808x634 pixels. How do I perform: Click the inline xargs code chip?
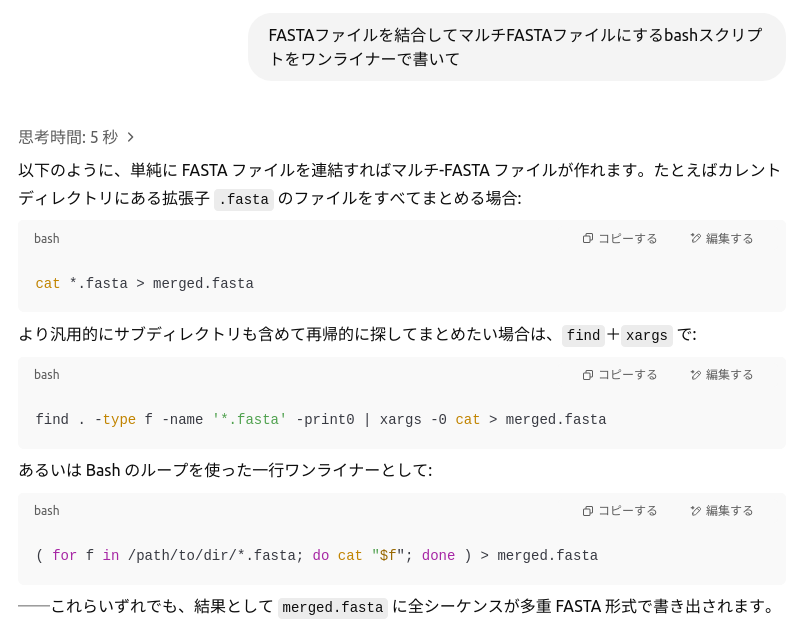pos(647,336)
